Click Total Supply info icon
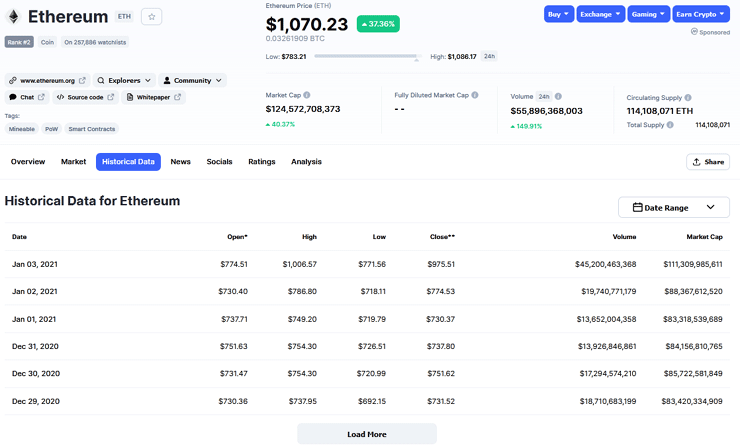The width and height of the screenshot is (740, 445). [670, 125]
